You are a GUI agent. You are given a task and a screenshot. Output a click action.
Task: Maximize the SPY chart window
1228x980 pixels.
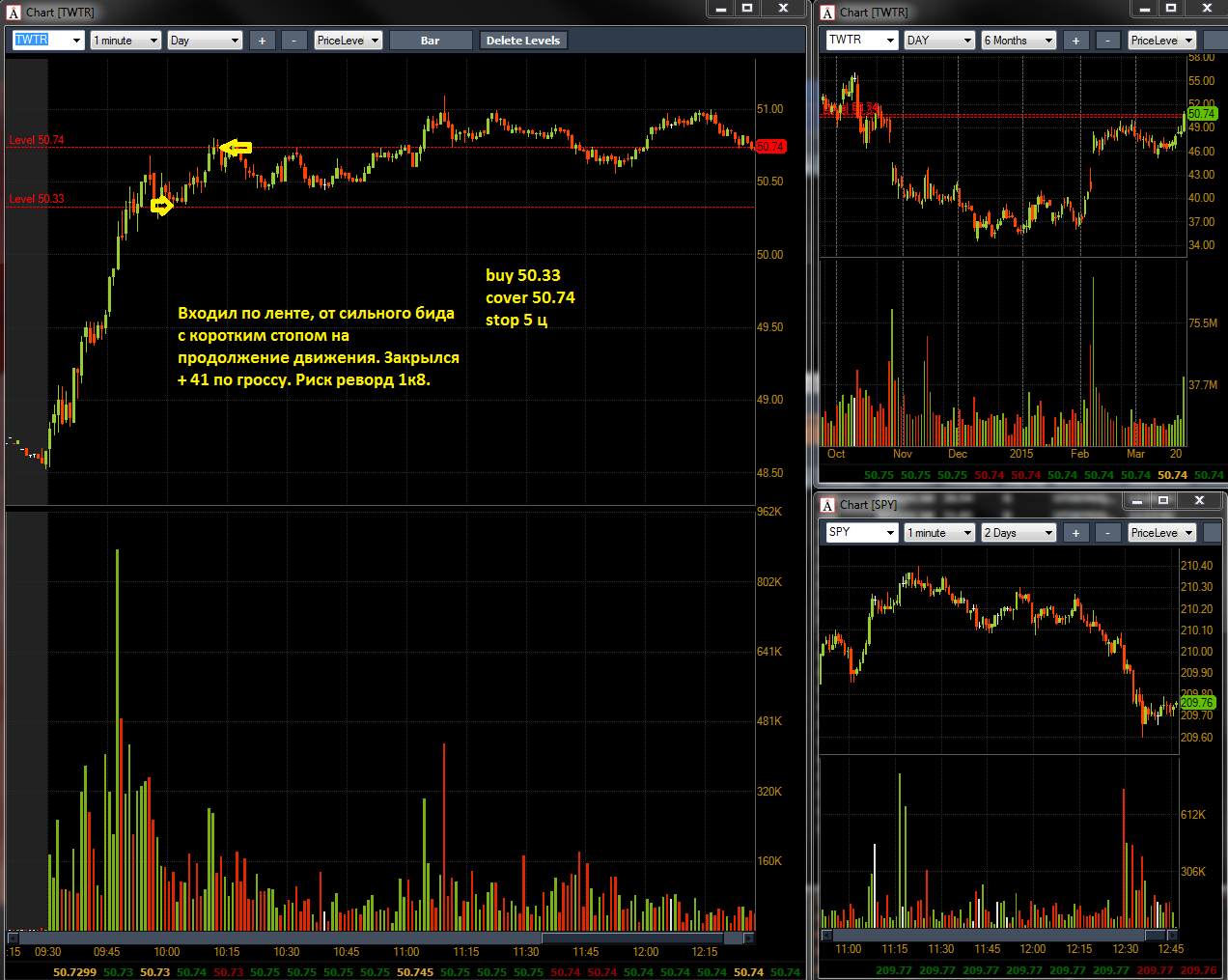(1163, 500)
